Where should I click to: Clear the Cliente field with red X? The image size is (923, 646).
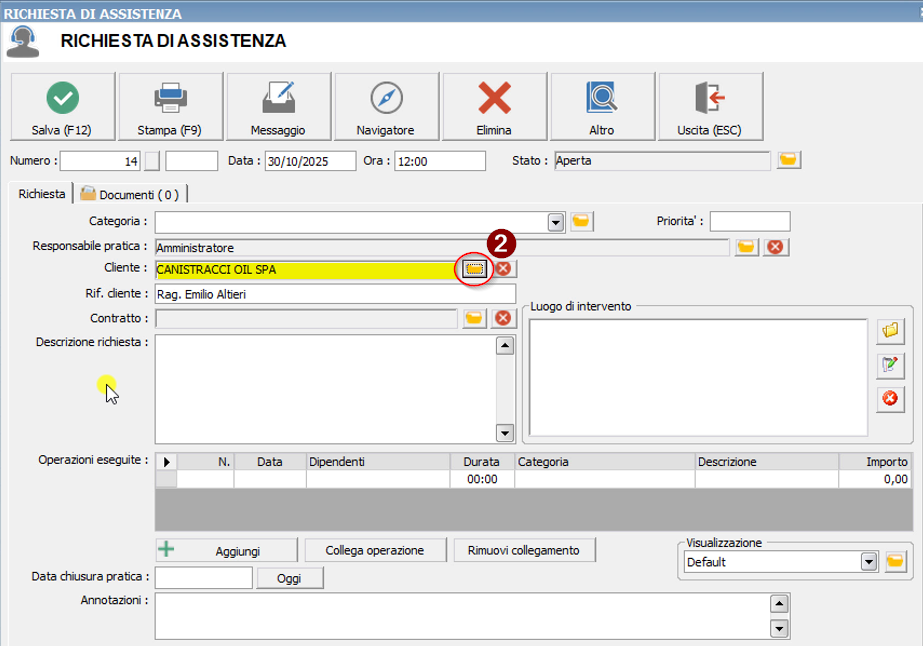click(x=504, y=269)
